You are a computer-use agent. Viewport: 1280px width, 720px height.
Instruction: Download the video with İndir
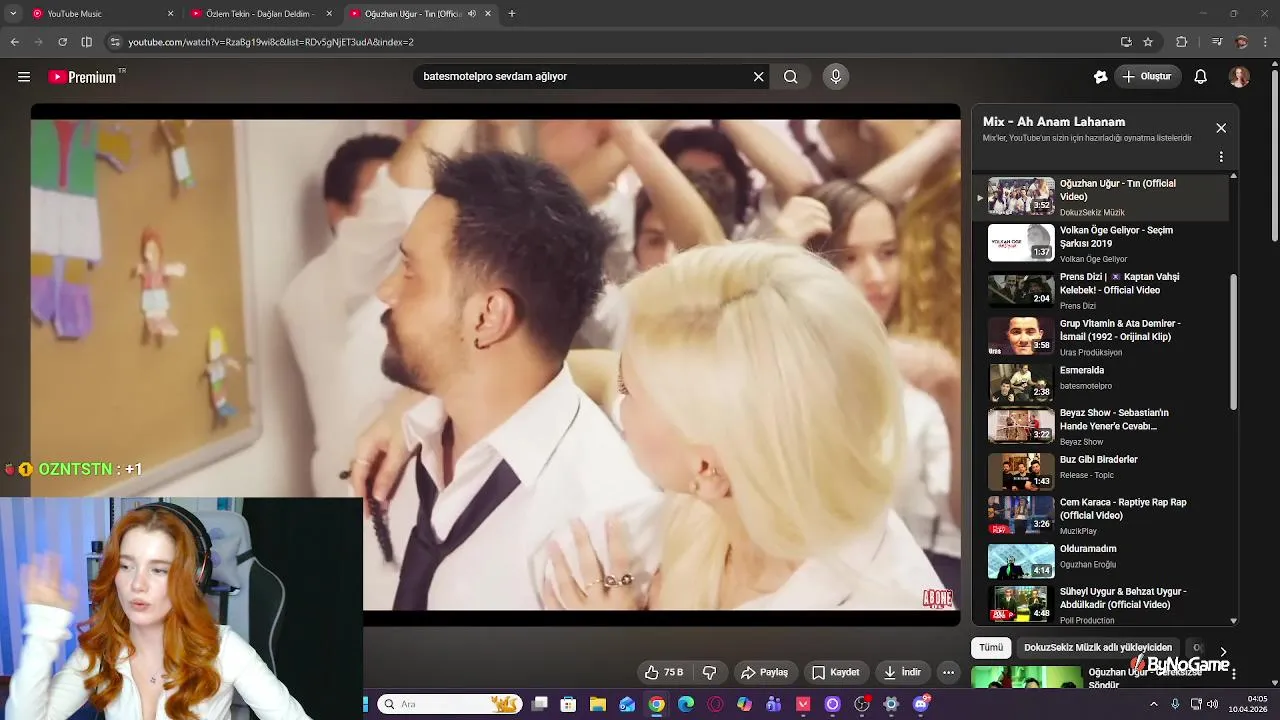901,673
